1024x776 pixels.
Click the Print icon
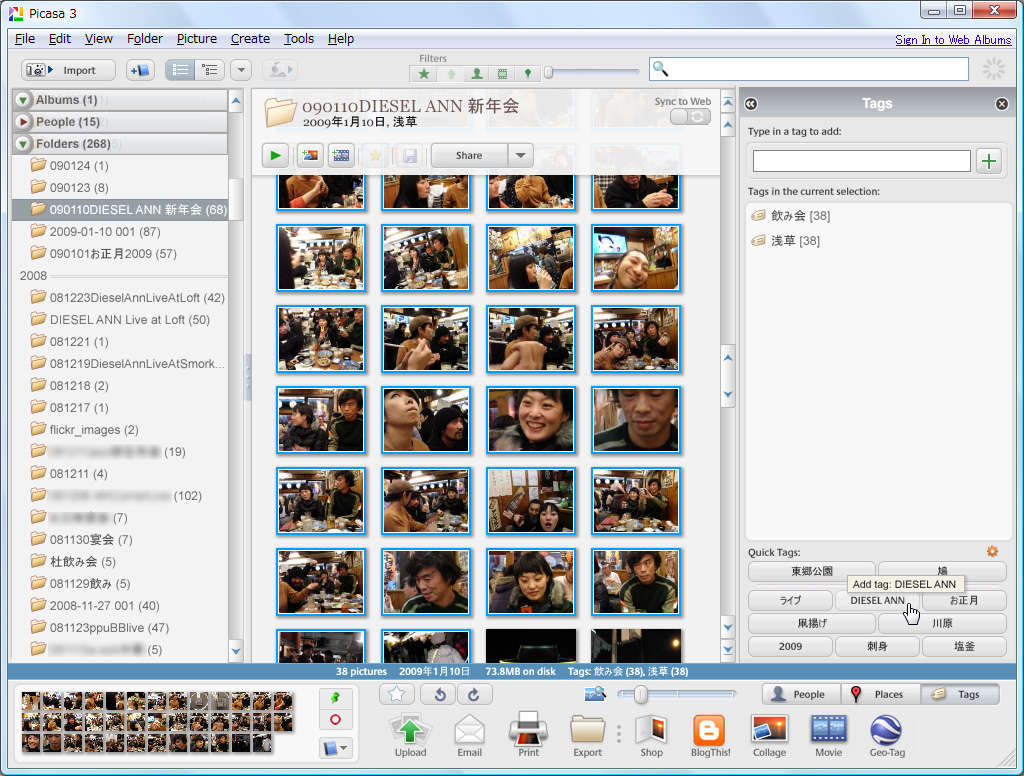pyautogui.click(x=528, y=736)
